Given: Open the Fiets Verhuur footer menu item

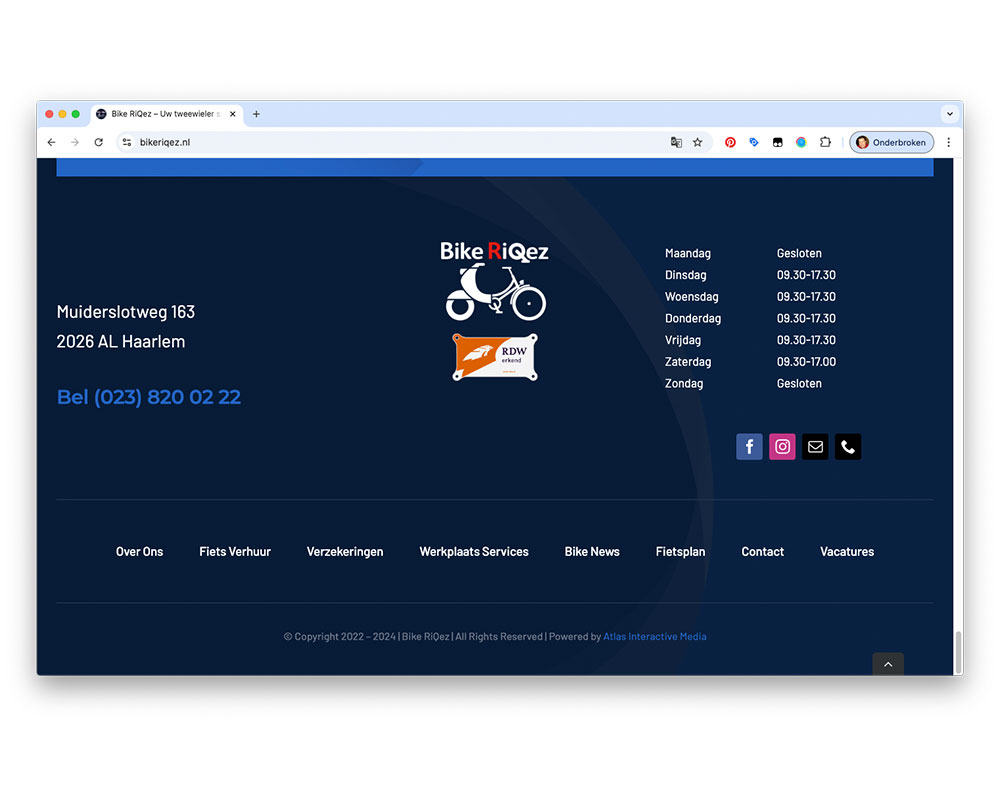Looking at the screenshot, I should pyautogui.click(x=235, y=551).
